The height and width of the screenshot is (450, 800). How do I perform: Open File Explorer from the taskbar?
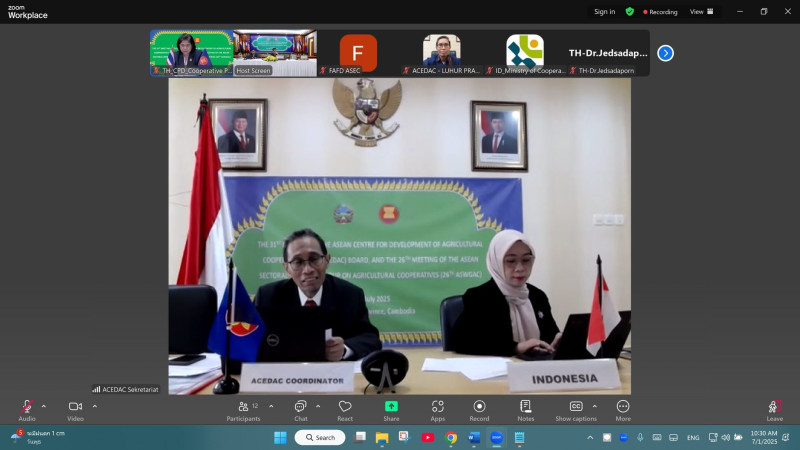pyautogui.click(x=382, y=437)
